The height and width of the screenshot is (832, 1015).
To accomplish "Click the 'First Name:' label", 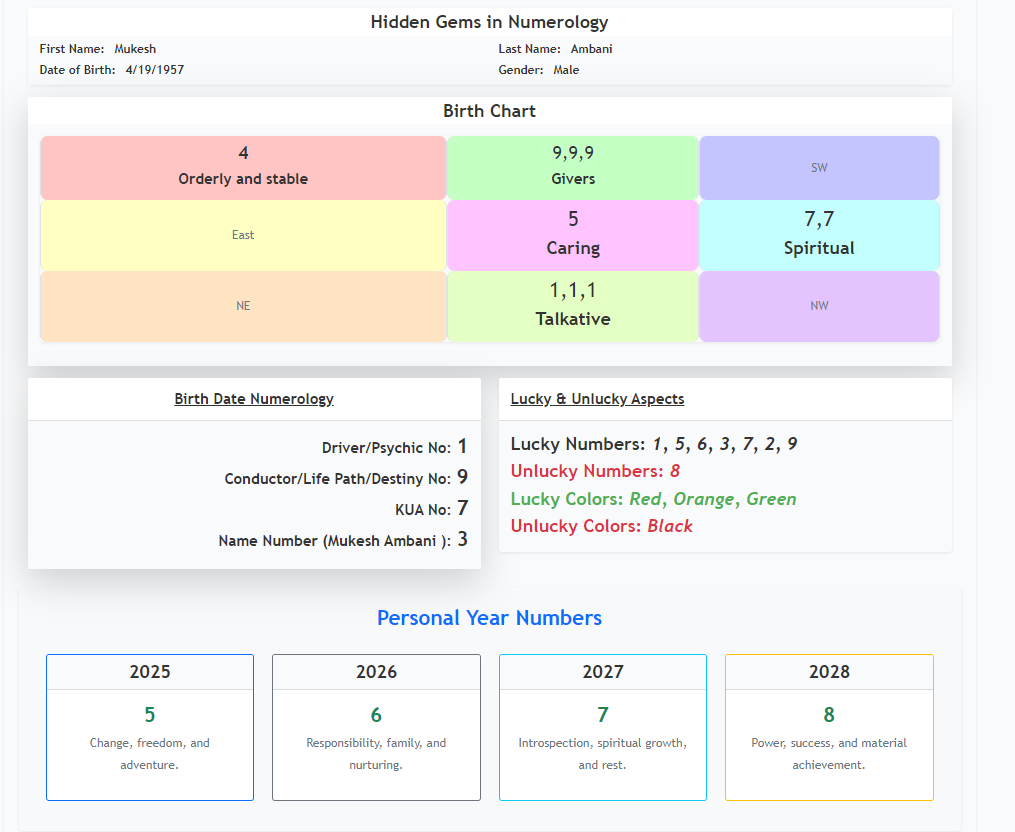I will [72, 49].
